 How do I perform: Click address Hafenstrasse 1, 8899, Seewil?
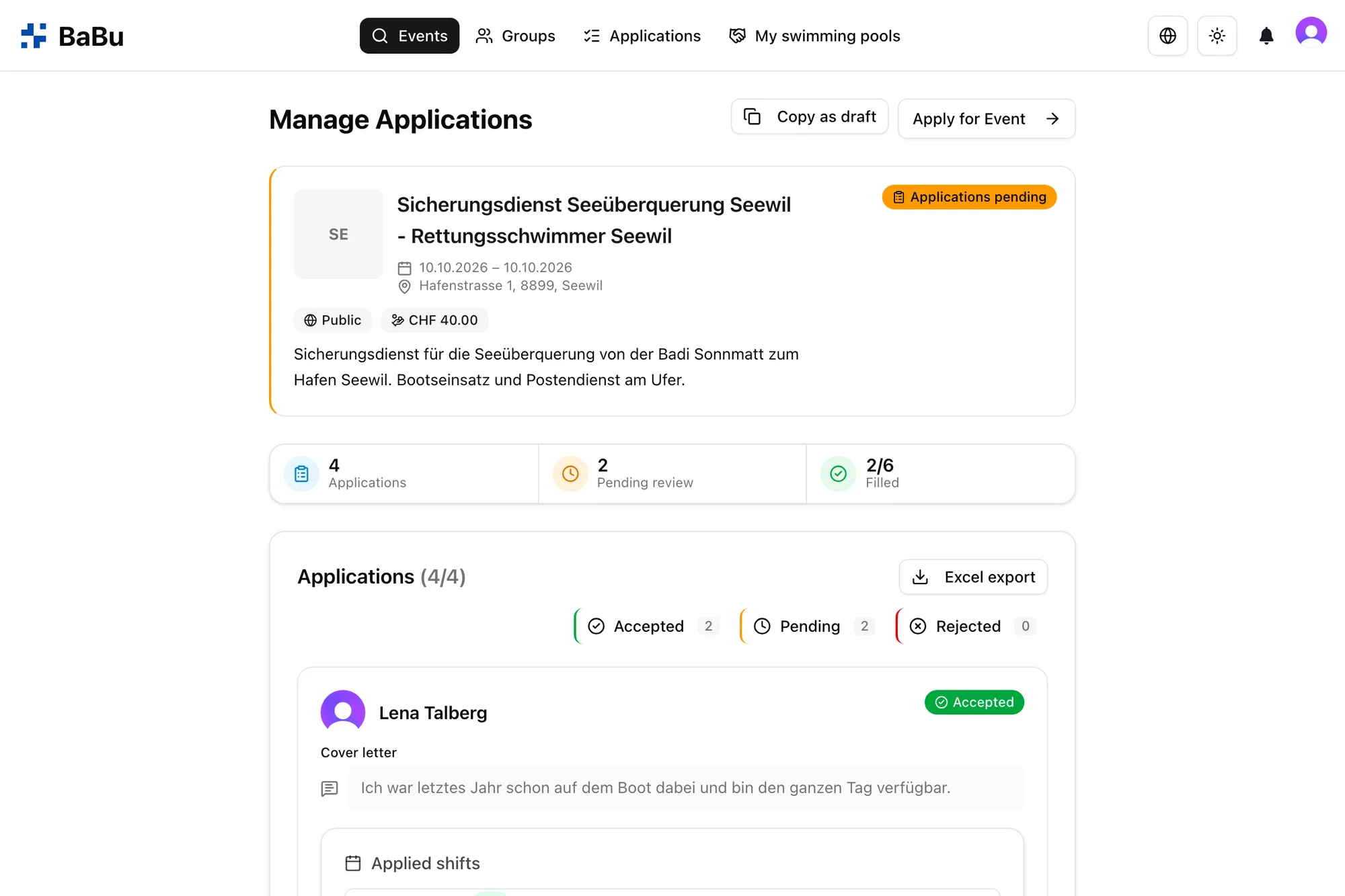click(x=510, y=286)
